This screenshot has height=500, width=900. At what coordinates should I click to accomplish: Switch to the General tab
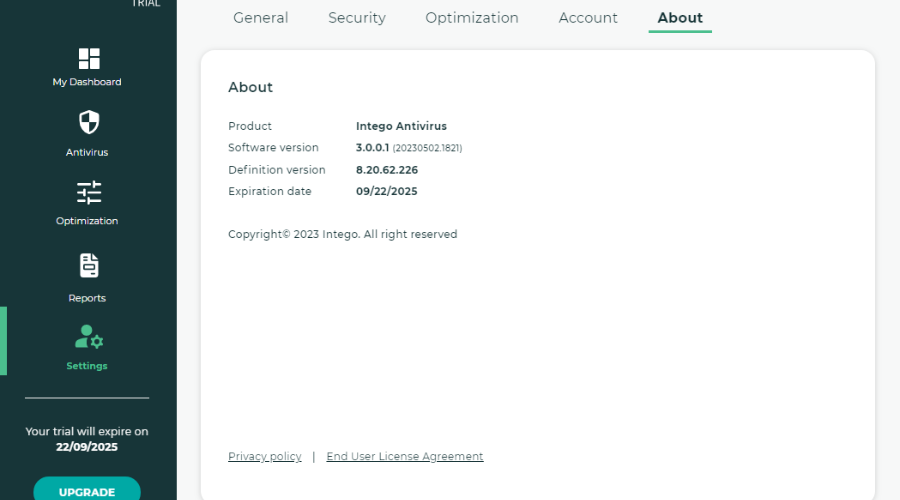coord(261,18)
